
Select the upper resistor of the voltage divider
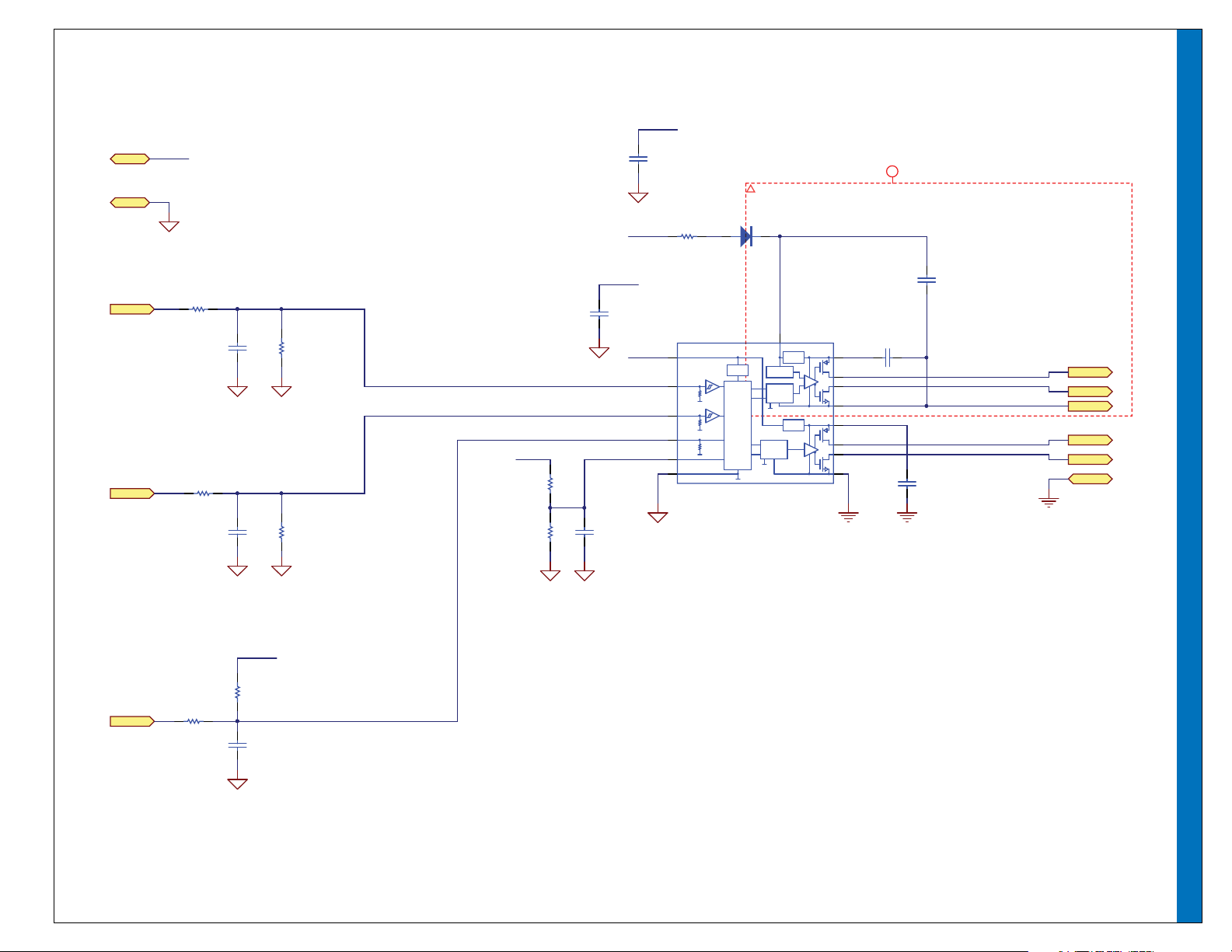pos(550,483)
